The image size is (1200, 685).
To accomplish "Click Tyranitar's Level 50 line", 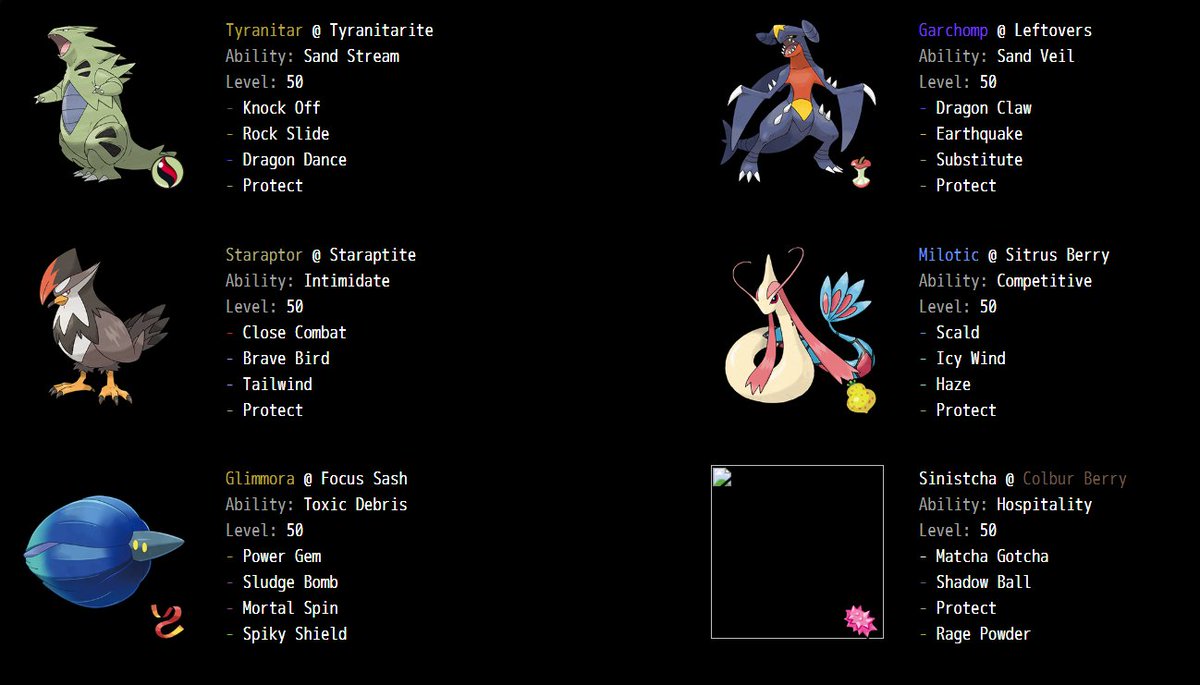I will [264, 82].
